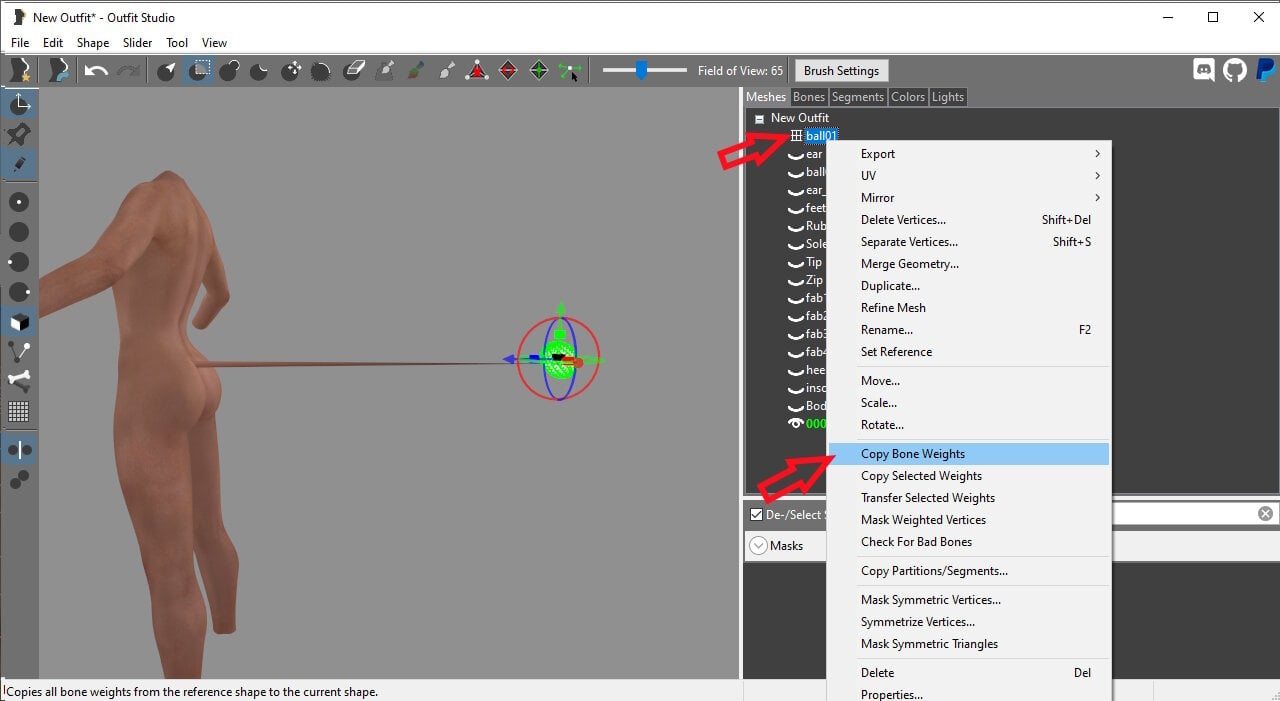
Task: Select the Split Edge tool
Action: (x=539, y=71)
